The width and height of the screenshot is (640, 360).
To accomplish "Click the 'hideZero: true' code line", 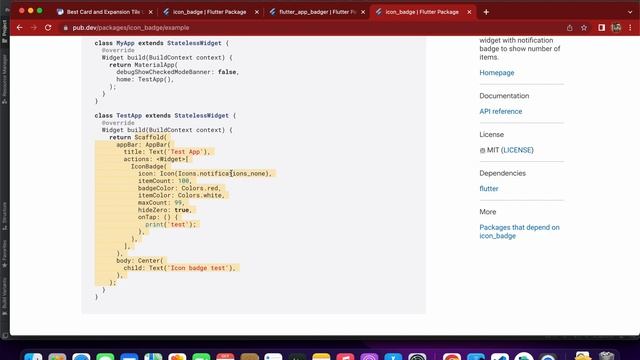I will (x=164, y=210).
